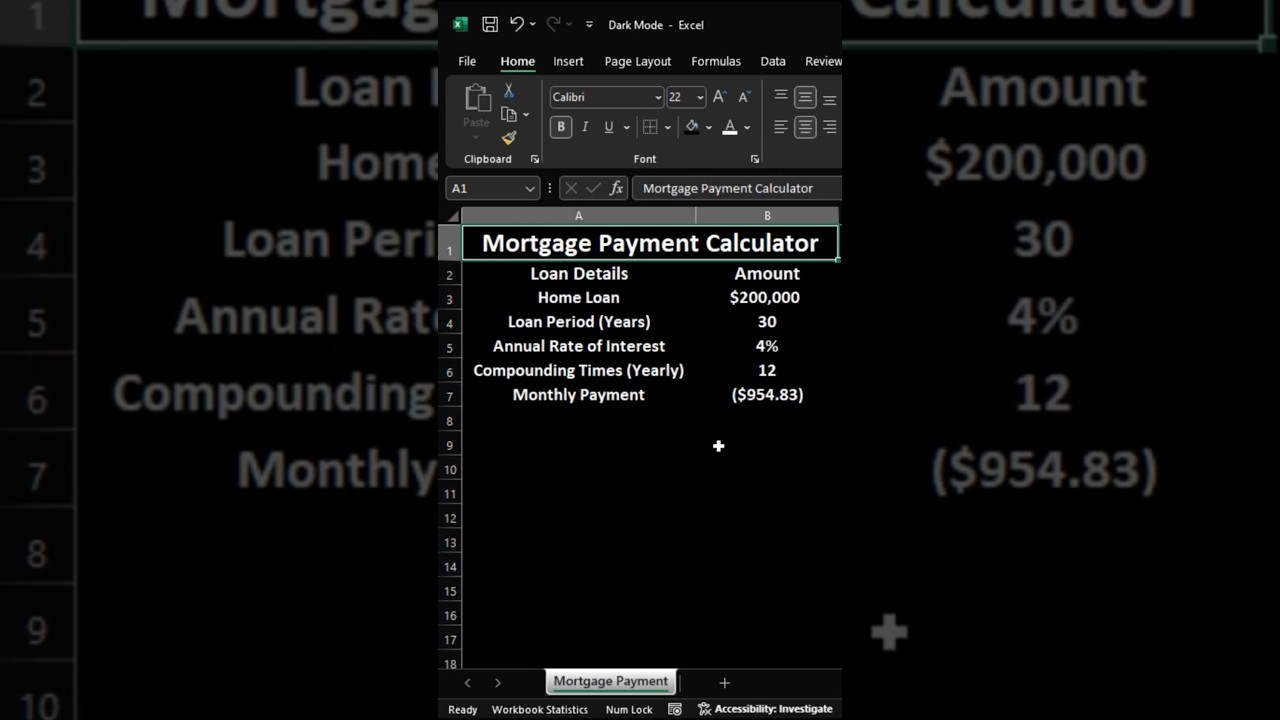Open the Borders options dropdown arrow

pos(667,127)
